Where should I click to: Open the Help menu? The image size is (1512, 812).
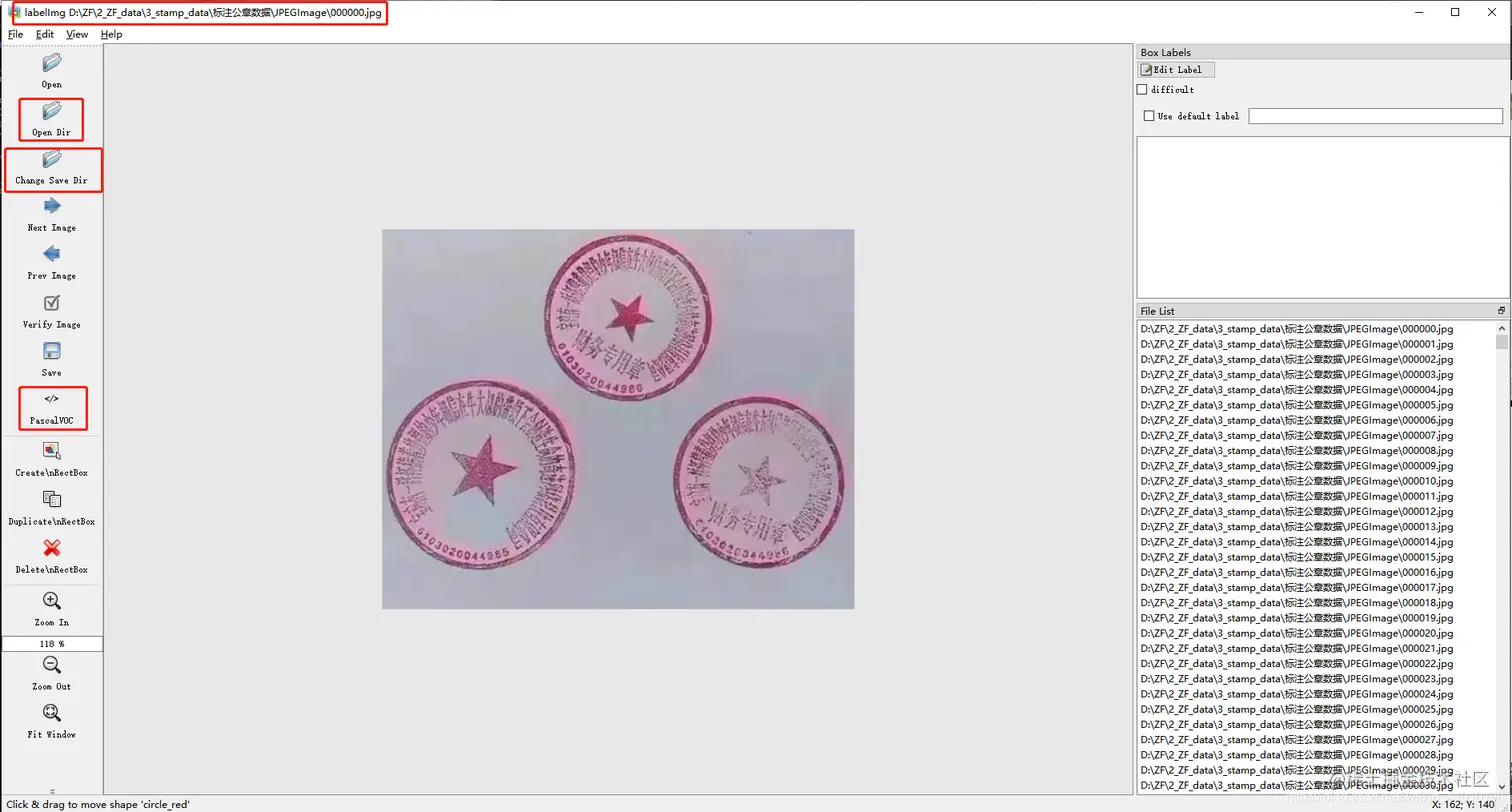(x=111, y=34)
